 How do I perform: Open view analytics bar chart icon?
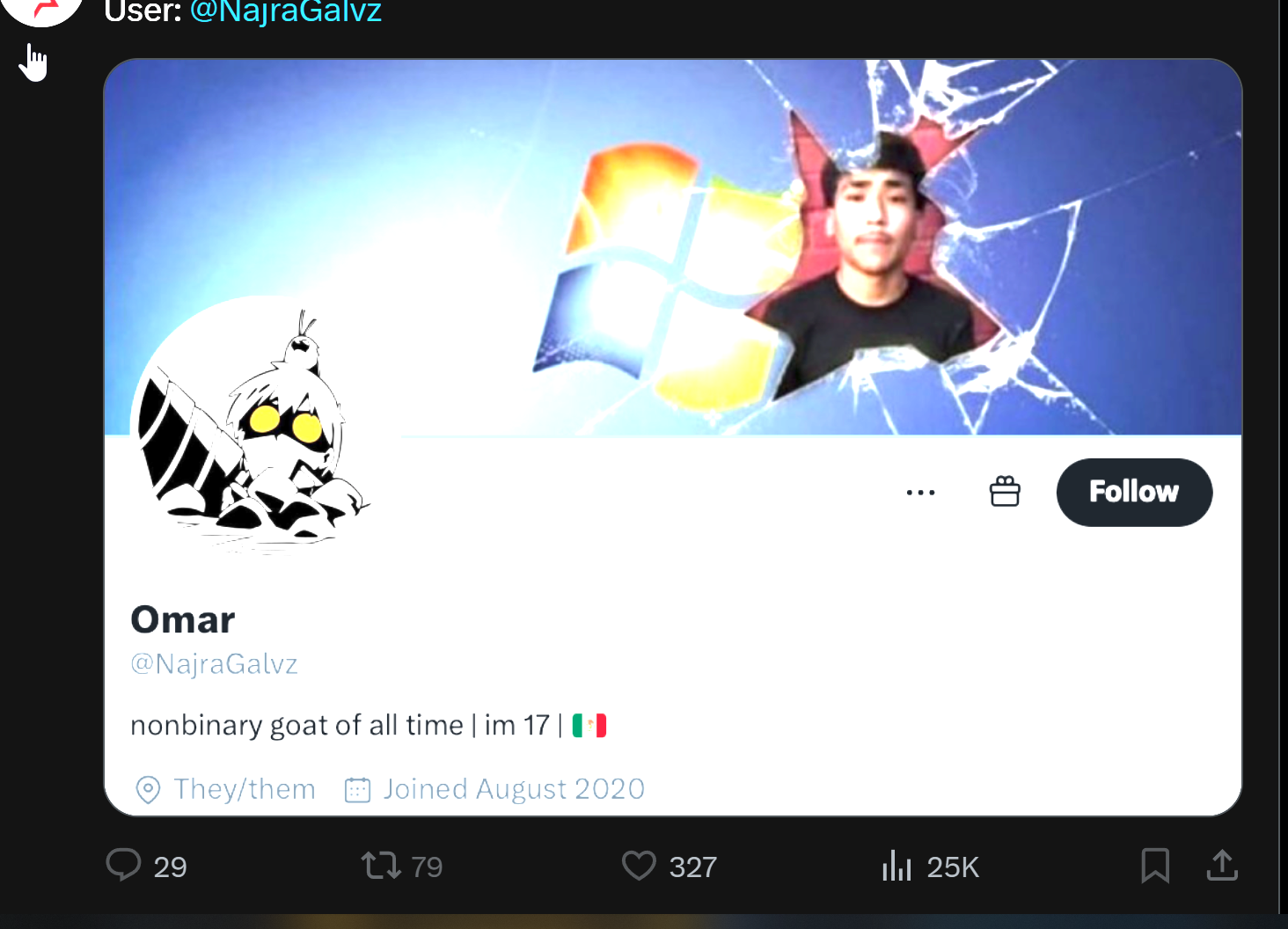point(896,866)
